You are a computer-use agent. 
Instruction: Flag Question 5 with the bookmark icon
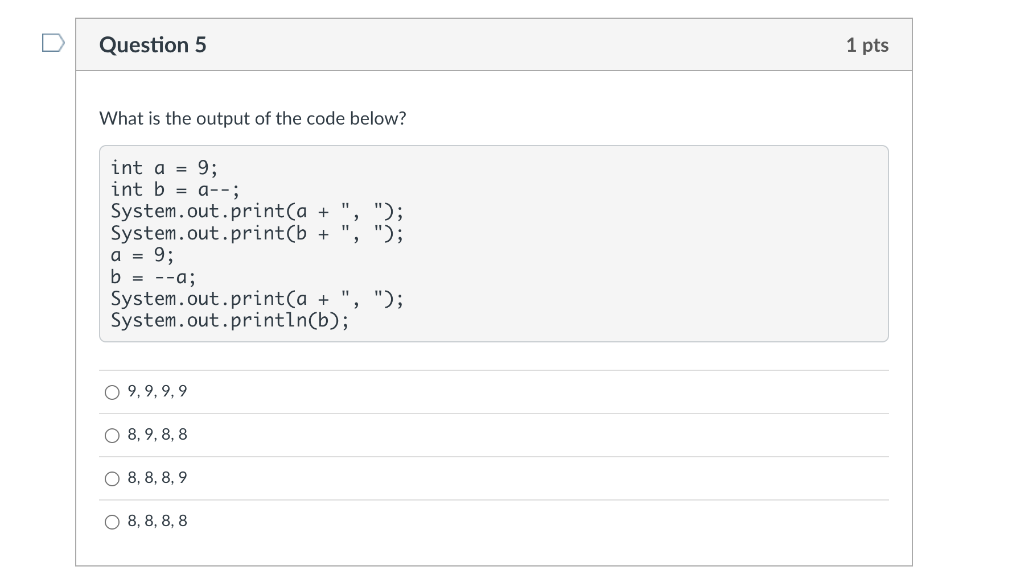pyautogui.click(x=53, y=43)
